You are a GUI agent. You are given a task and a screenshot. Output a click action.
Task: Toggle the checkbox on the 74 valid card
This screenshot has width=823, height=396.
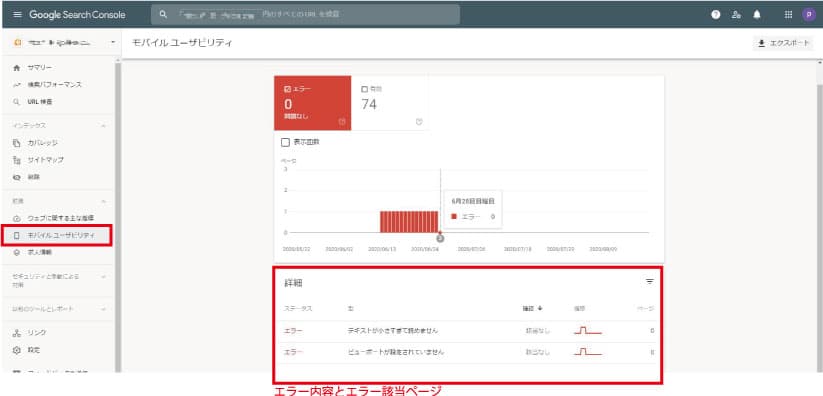pyautogui.click(x=365, y=89)
